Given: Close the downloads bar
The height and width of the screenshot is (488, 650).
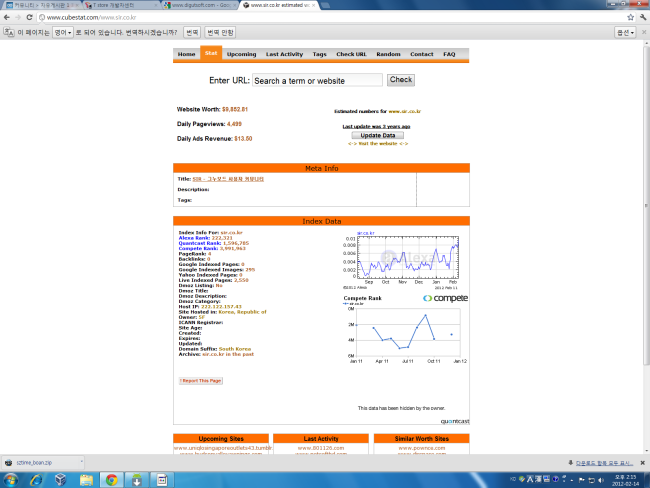Looking at the screenshot, I should [x=643, y=463].
